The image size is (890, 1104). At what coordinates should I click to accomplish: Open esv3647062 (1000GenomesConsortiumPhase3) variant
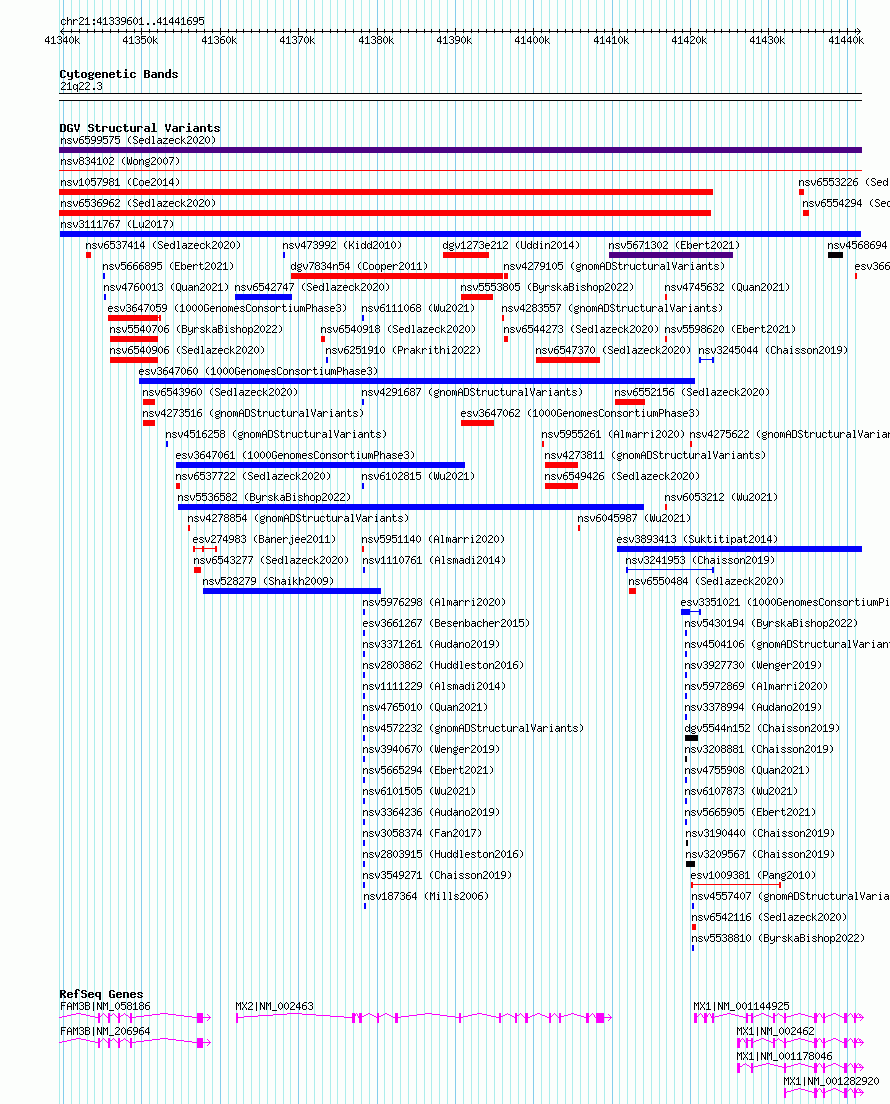coord(580,413)
